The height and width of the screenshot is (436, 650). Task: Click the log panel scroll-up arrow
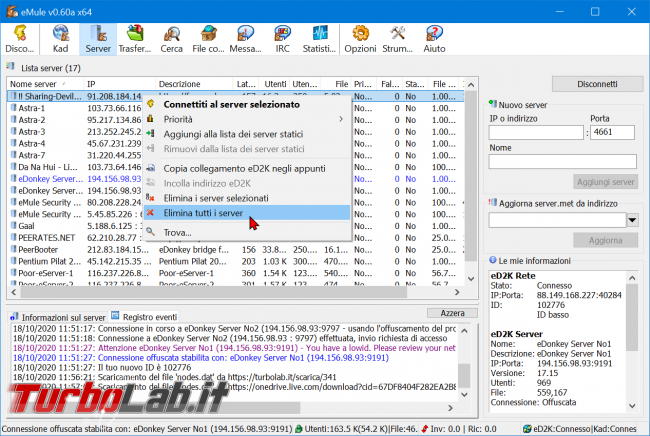[464, 331]
